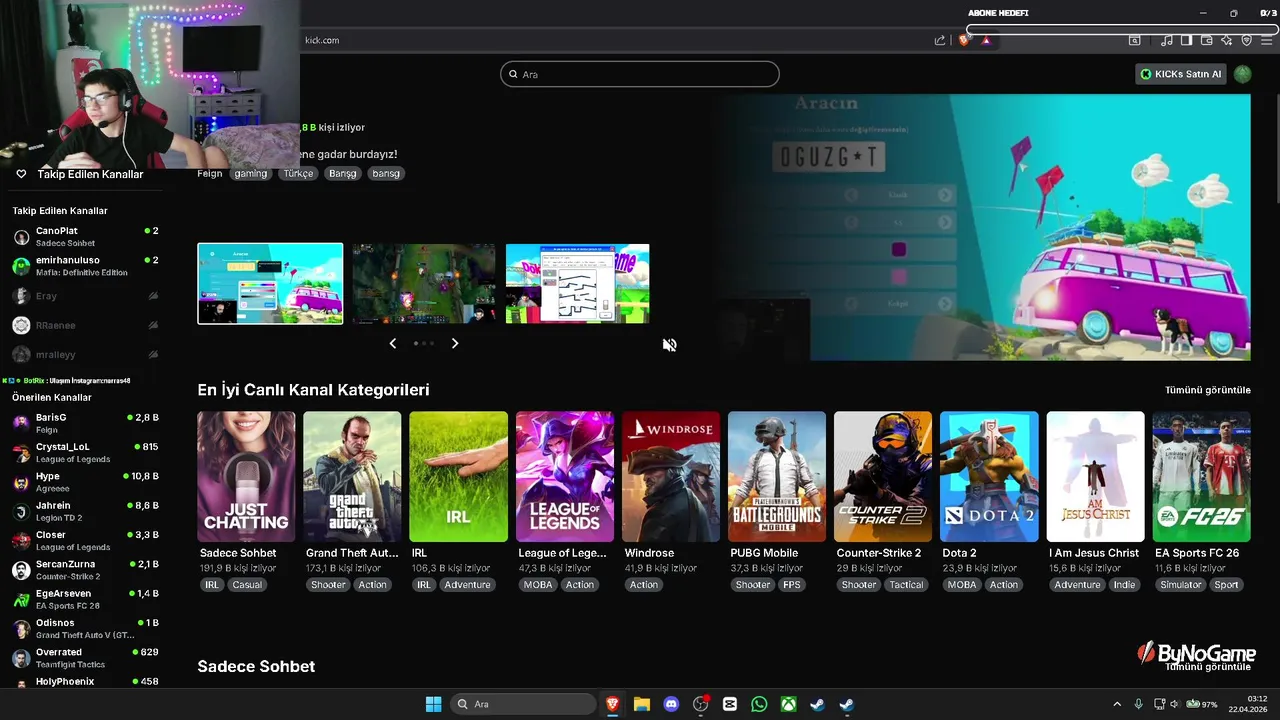Open the Xbox app from the taskbar
Screen dimensions: 1280x720
789,704
